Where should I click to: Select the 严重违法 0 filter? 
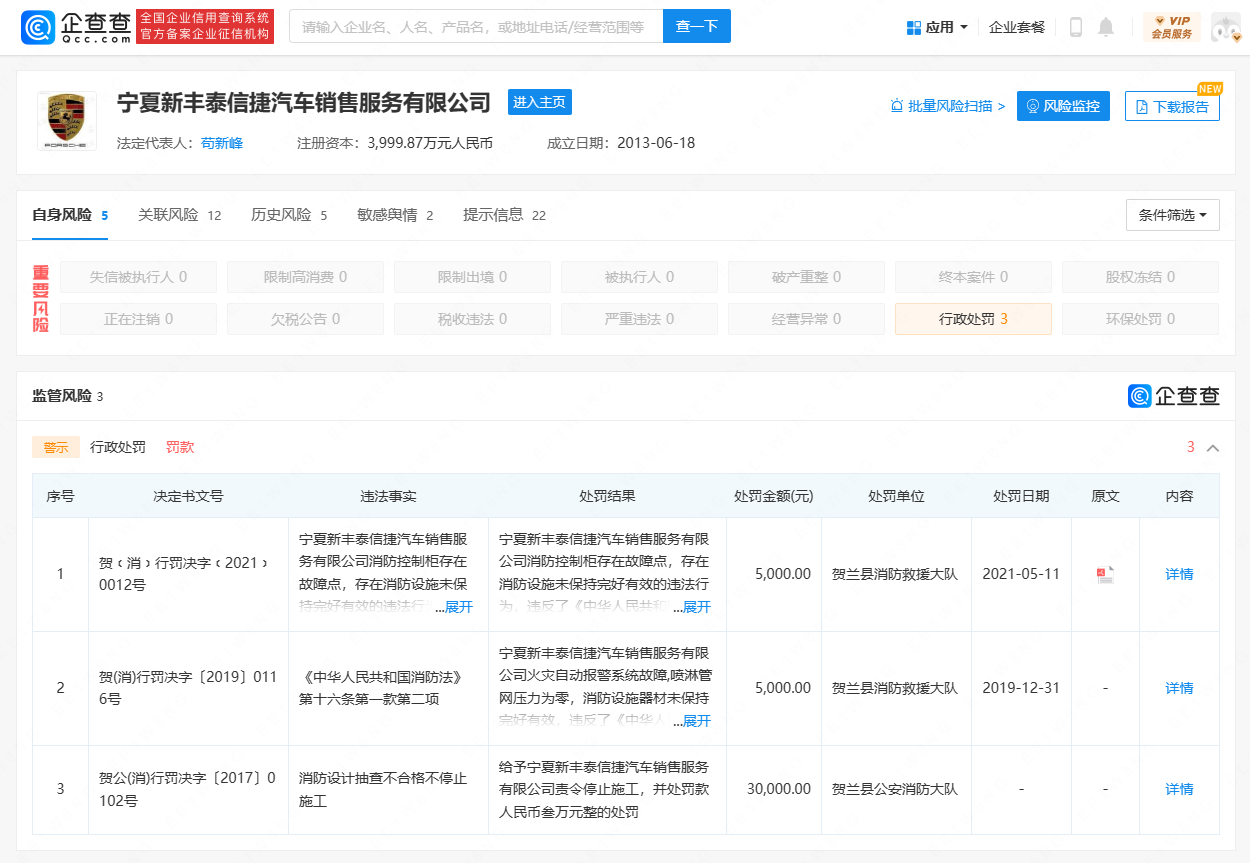(639, 319)
